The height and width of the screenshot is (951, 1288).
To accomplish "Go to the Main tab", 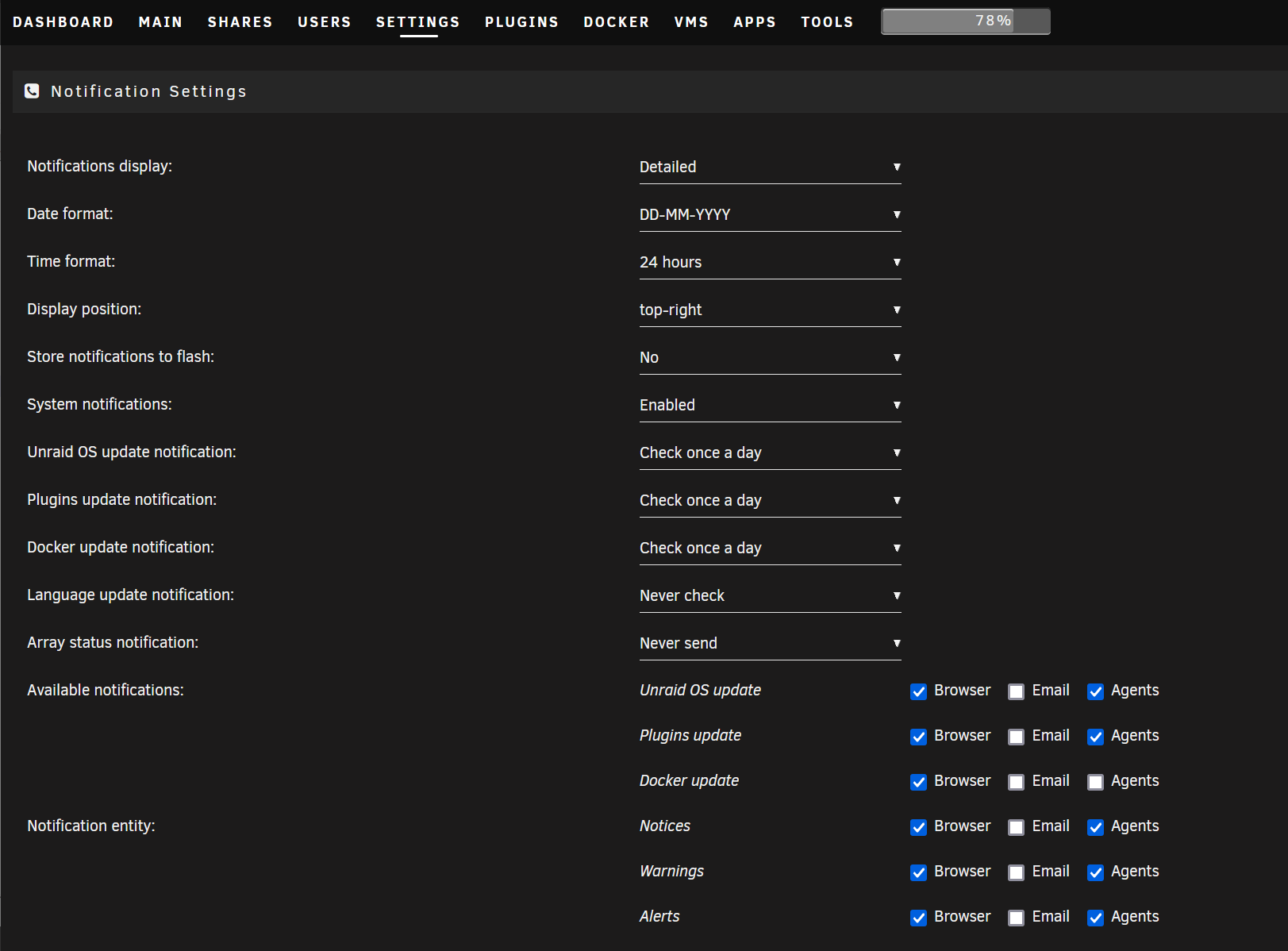I will click(160, 22).
